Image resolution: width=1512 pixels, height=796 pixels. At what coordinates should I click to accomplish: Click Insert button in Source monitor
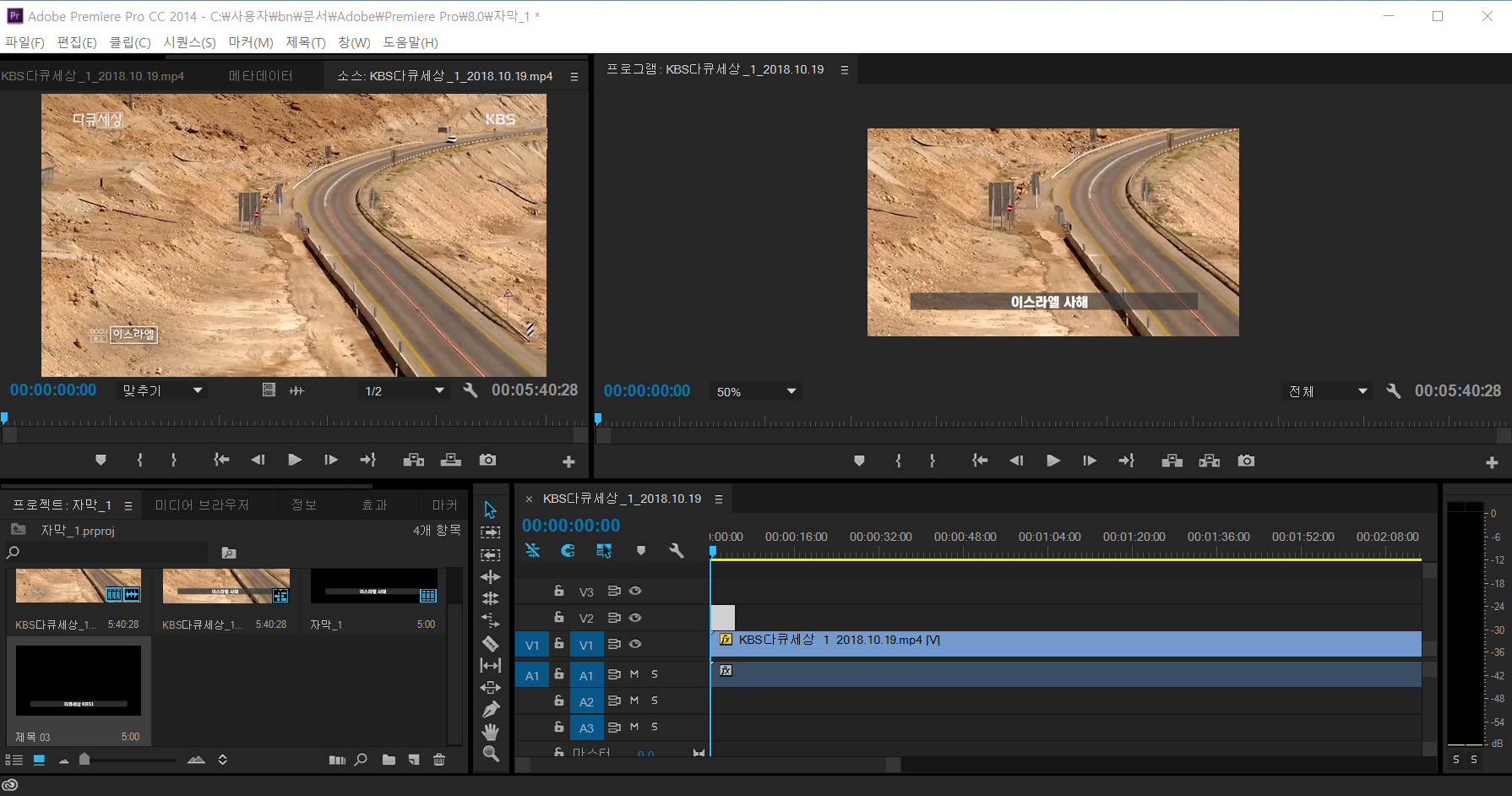point(413,460)
